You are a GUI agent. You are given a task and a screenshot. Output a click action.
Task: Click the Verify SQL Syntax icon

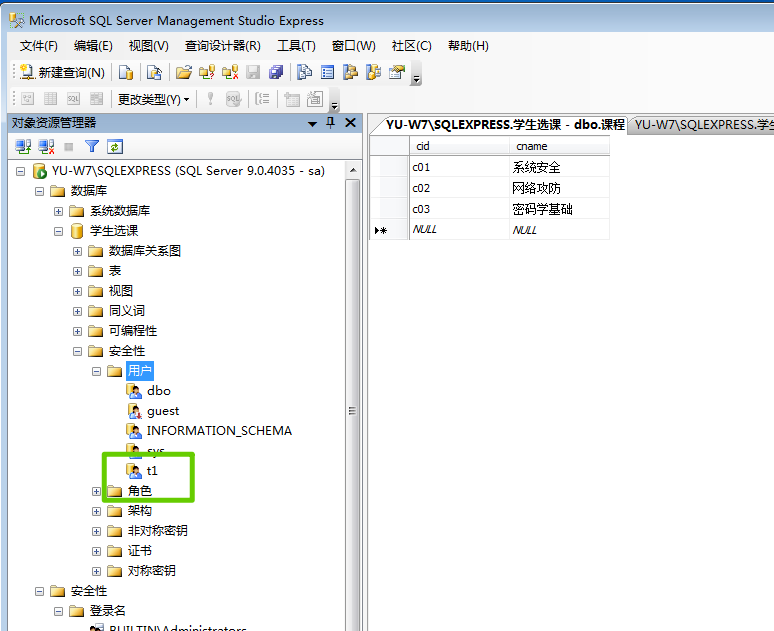coord(233,99)
